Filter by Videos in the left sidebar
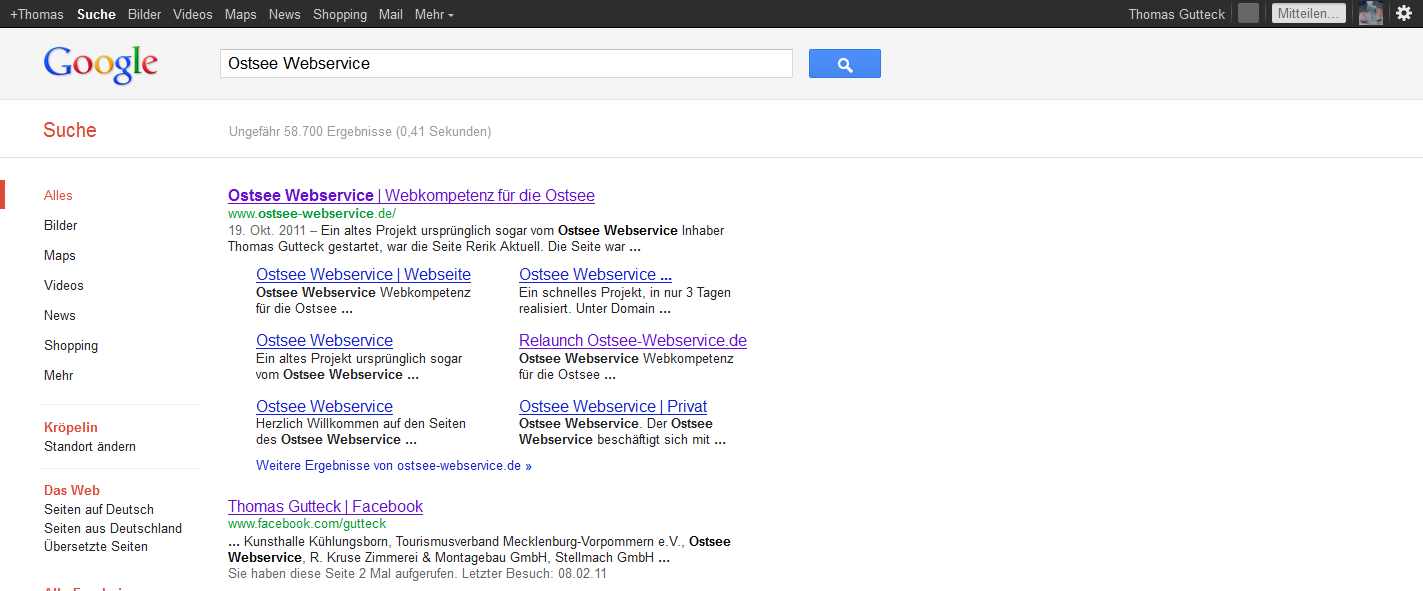 tap(64, 286)
